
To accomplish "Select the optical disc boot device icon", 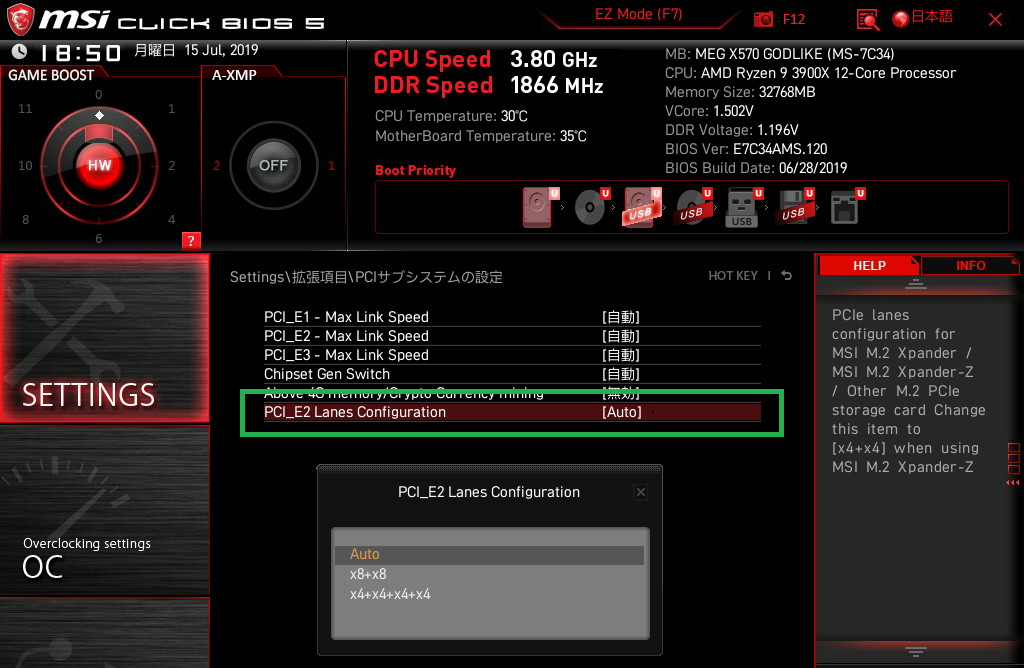I will (590, 208).
